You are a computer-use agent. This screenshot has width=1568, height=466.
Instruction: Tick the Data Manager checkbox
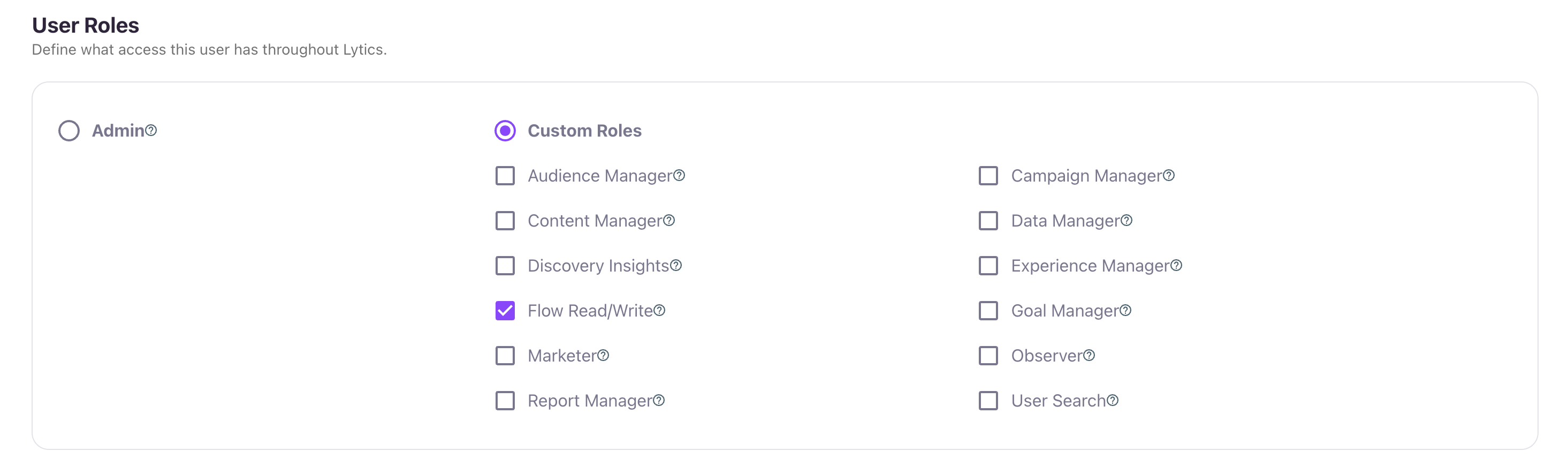[988, 221]
